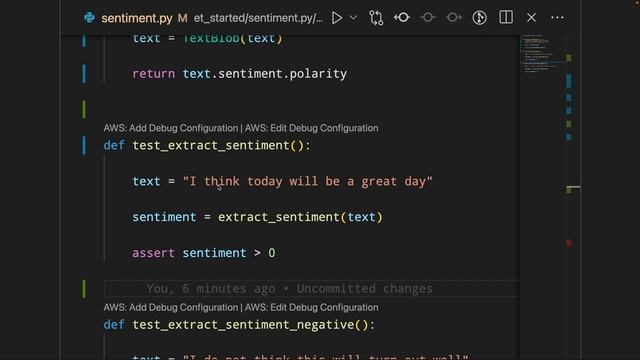Click the return text.sentiment.polarity line

239,74
